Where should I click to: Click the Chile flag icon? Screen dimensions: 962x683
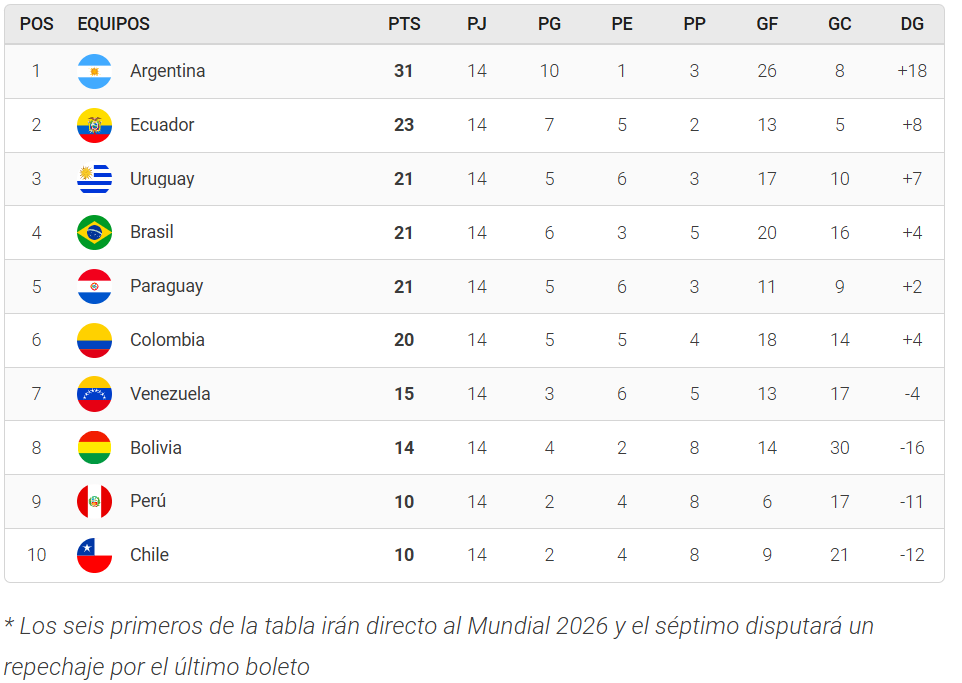(94, 555)
